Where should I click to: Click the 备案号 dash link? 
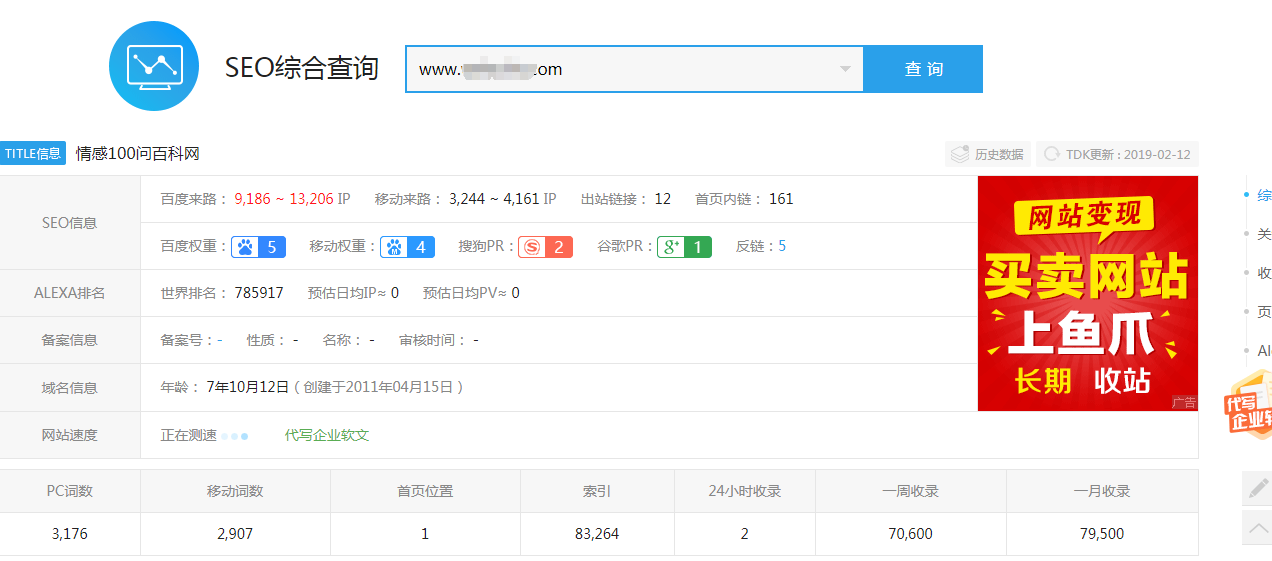pos(220,340)
